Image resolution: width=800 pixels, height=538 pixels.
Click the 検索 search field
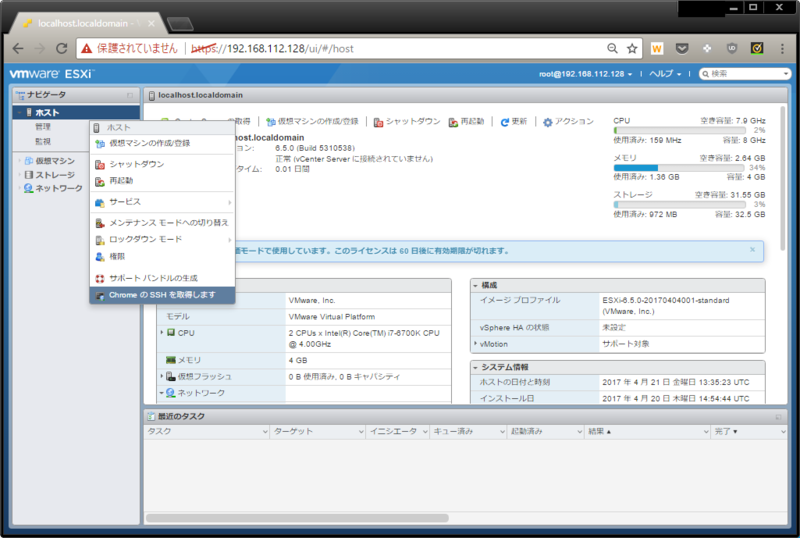[745, 74]
